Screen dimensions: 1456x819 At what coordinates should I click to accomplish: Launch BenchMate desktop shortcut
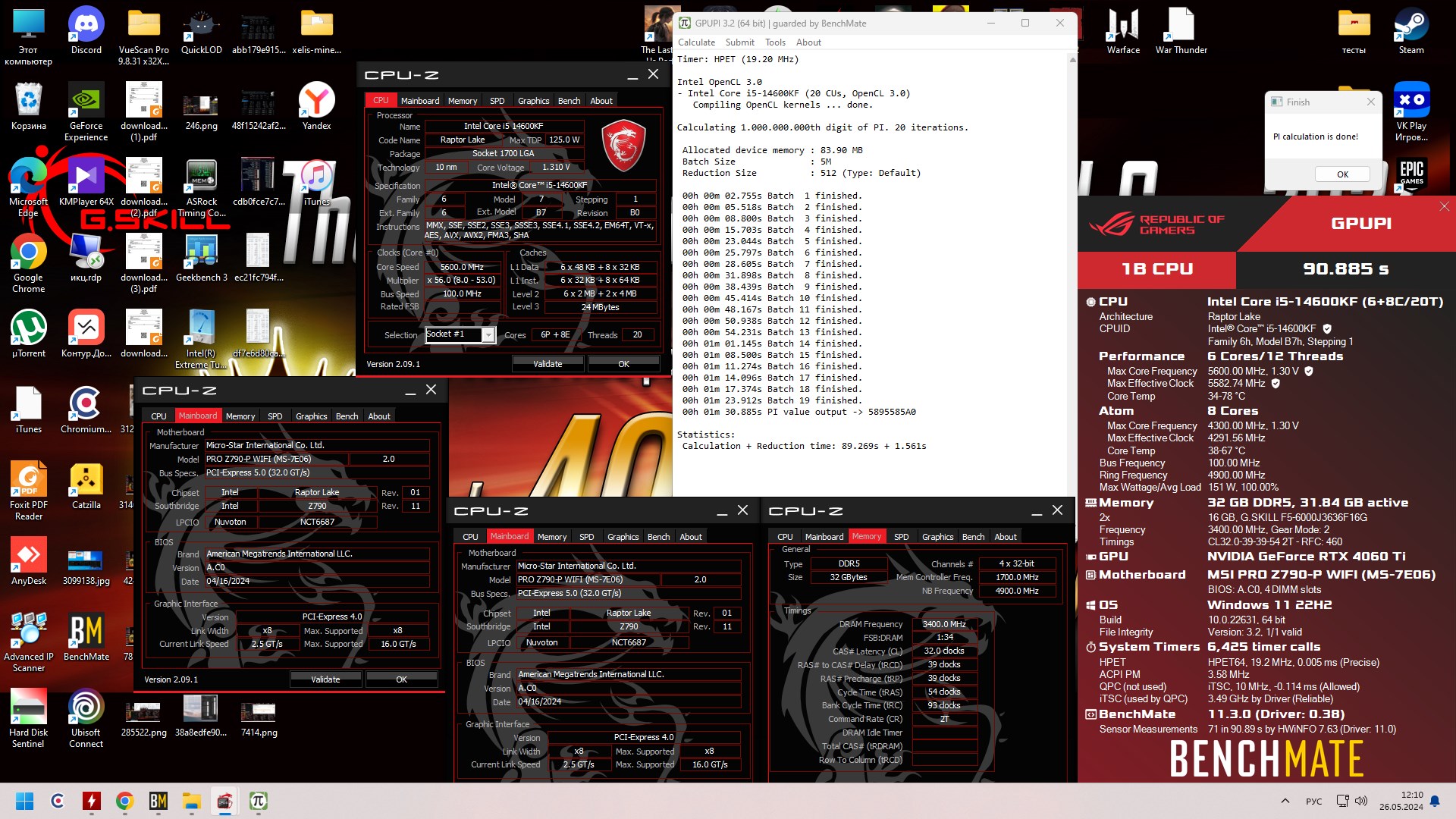click(86, 637)
